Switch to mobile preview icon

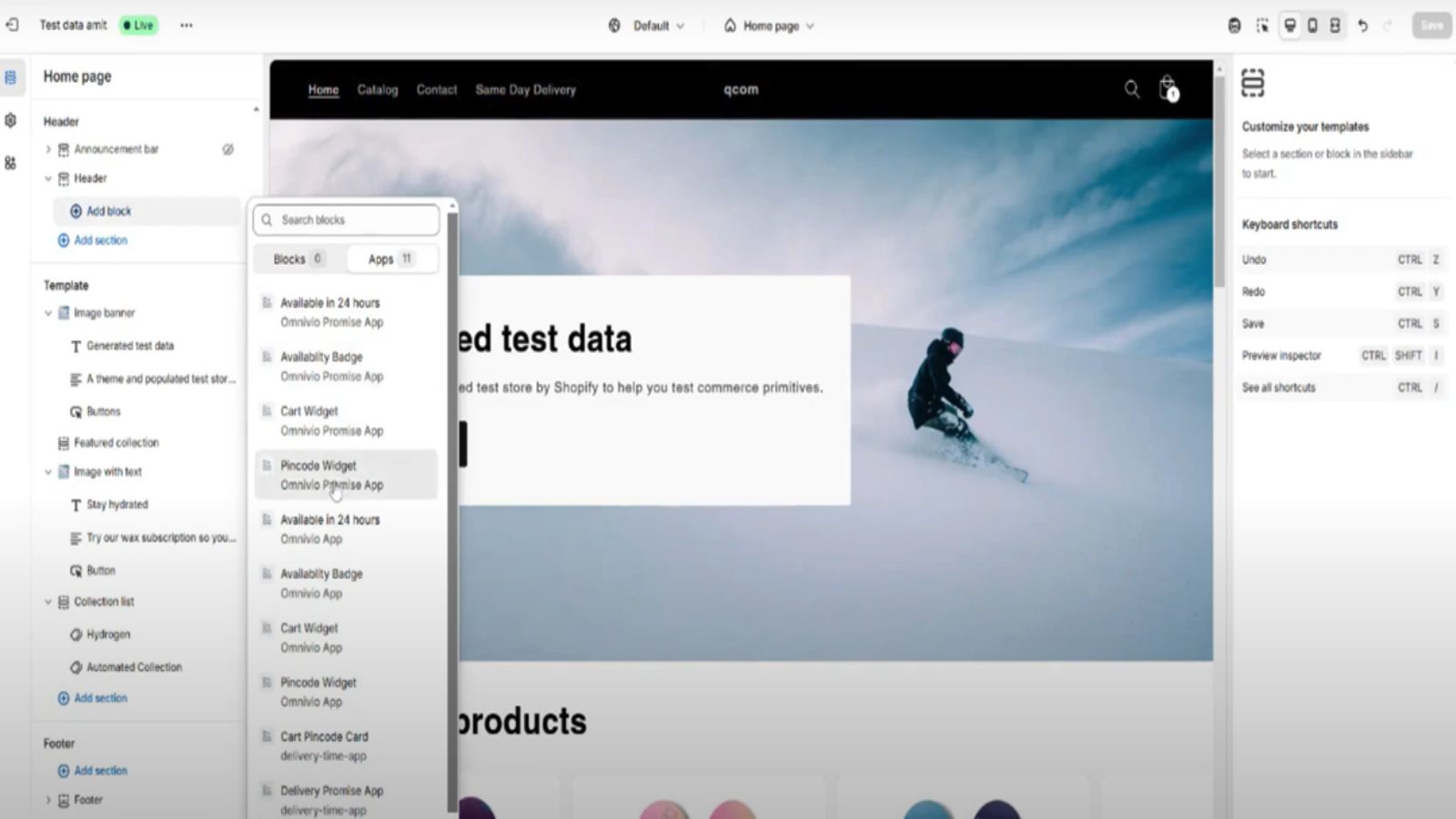1312,25
